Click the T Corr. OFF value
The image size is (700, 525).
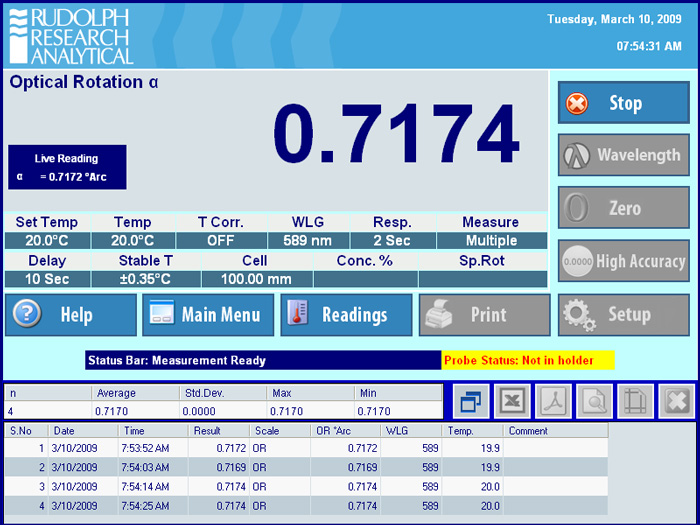(x=221, y=241)
